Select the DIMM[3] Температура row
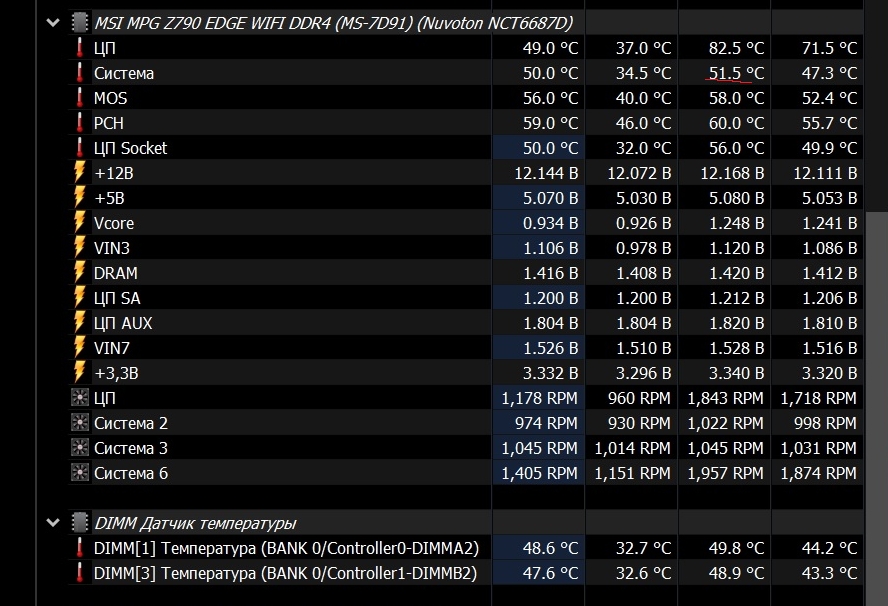This screenshot has width=888, height=606. 466,573
